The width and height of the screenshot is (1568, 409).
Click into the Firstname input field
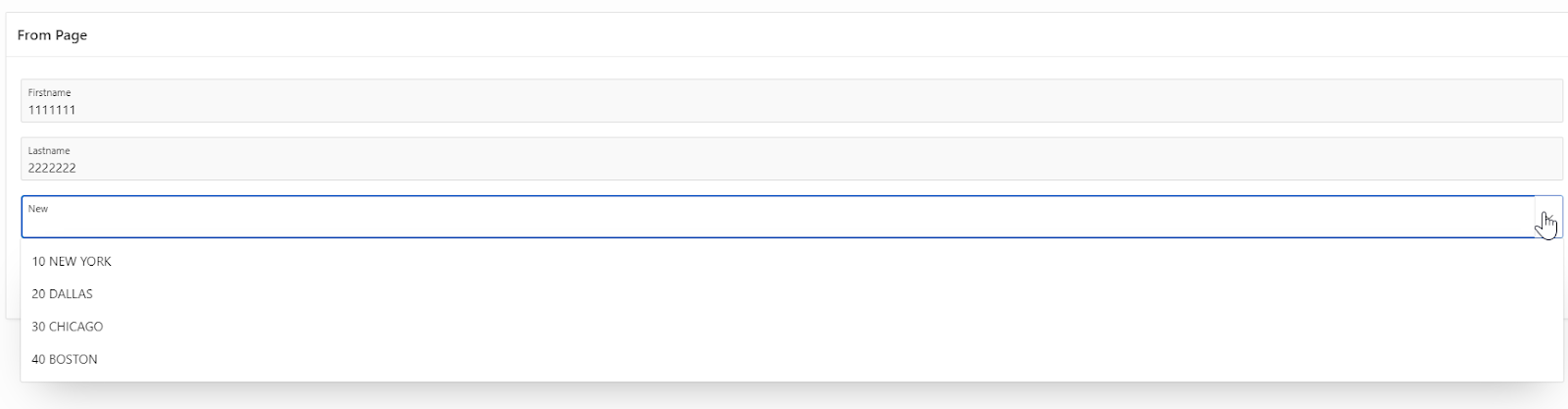pos(792,100)
